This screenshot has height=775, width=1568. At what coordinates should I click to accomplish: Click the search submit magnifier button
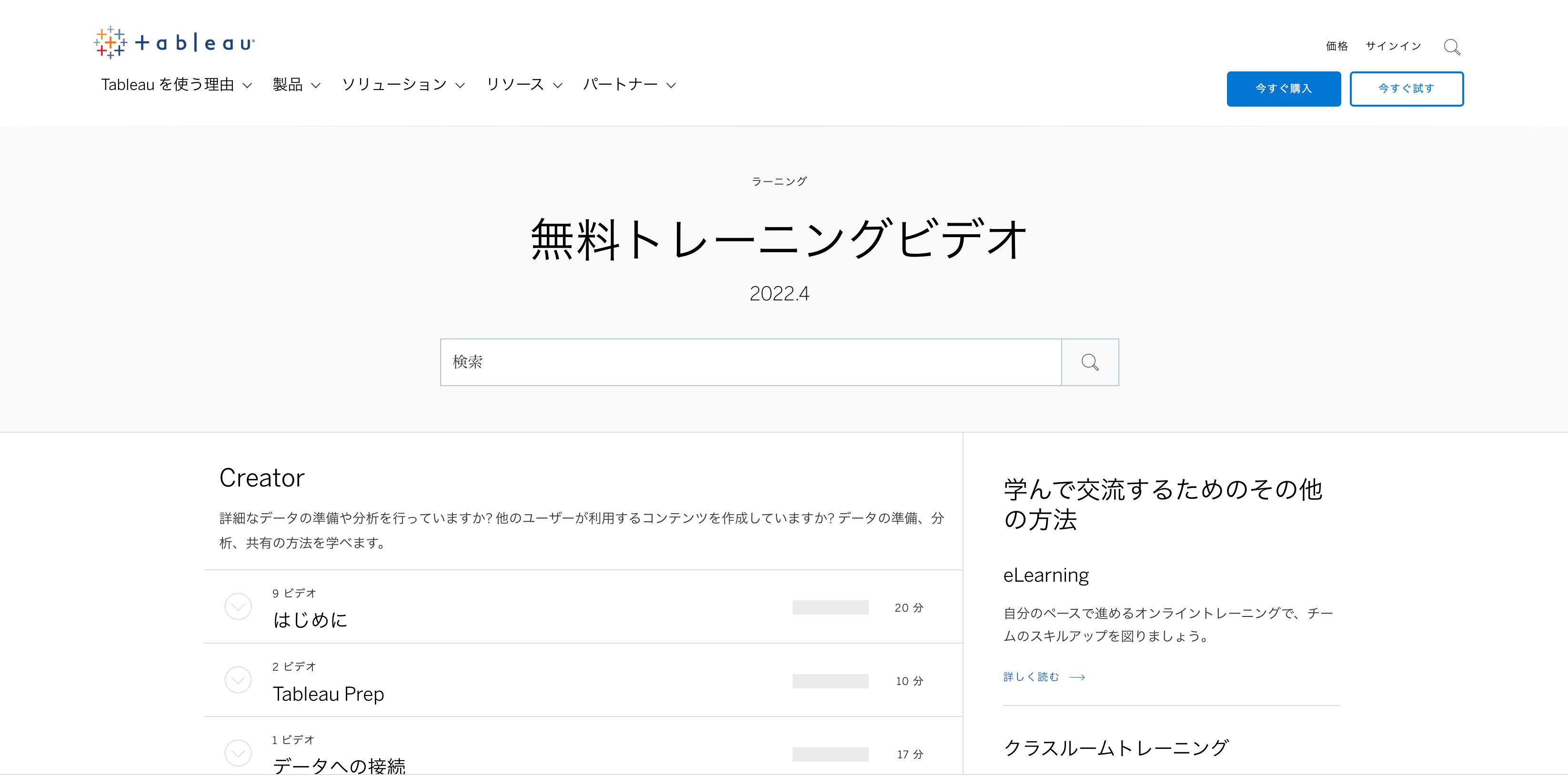click(1090, 362)
